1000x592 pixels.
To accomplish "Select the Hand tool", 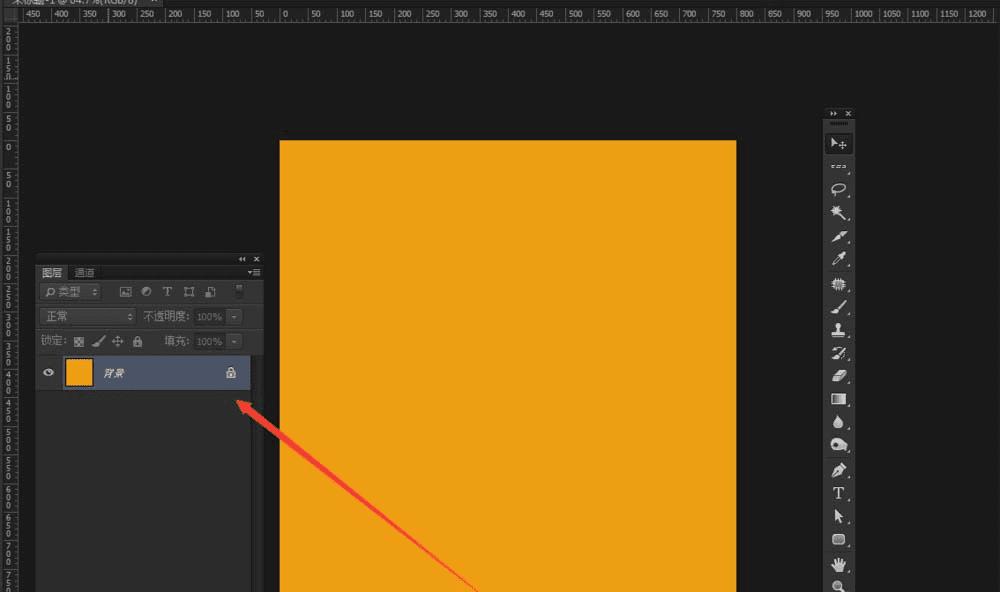I will pyautogui.click(x=838, y=564).
